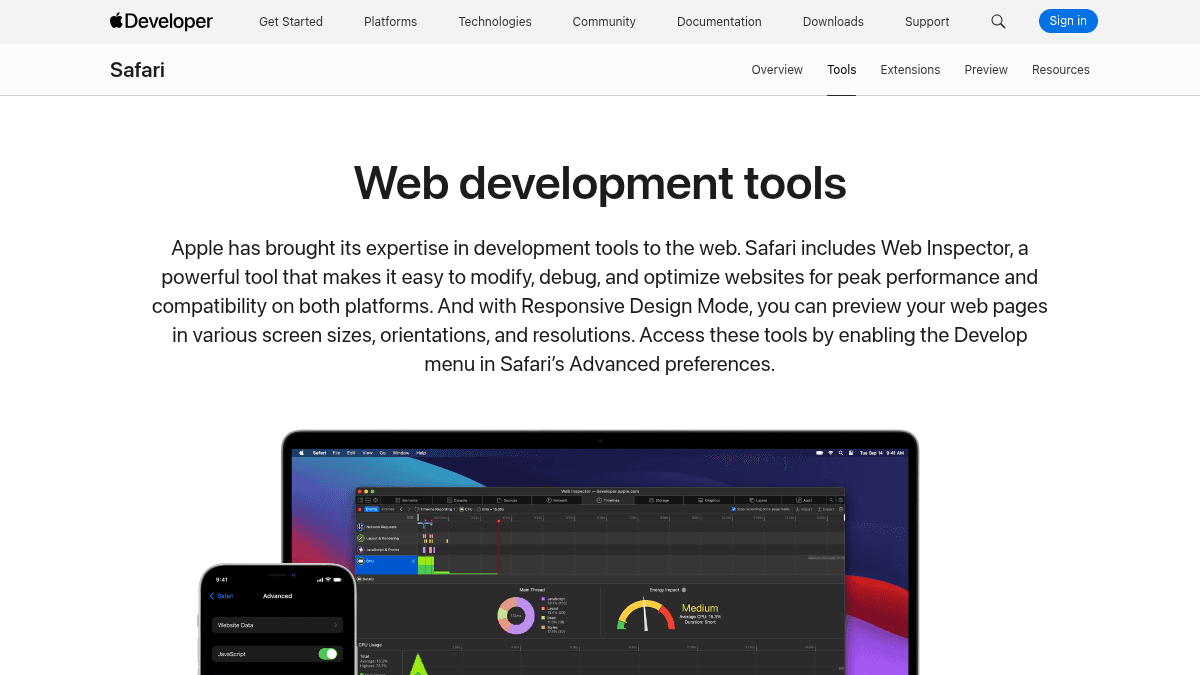The height and width of the screenshot is (675, 1200).
Task: Click the red timeline playhead marker
Action: pyautogui.click(x=498, y=521)
